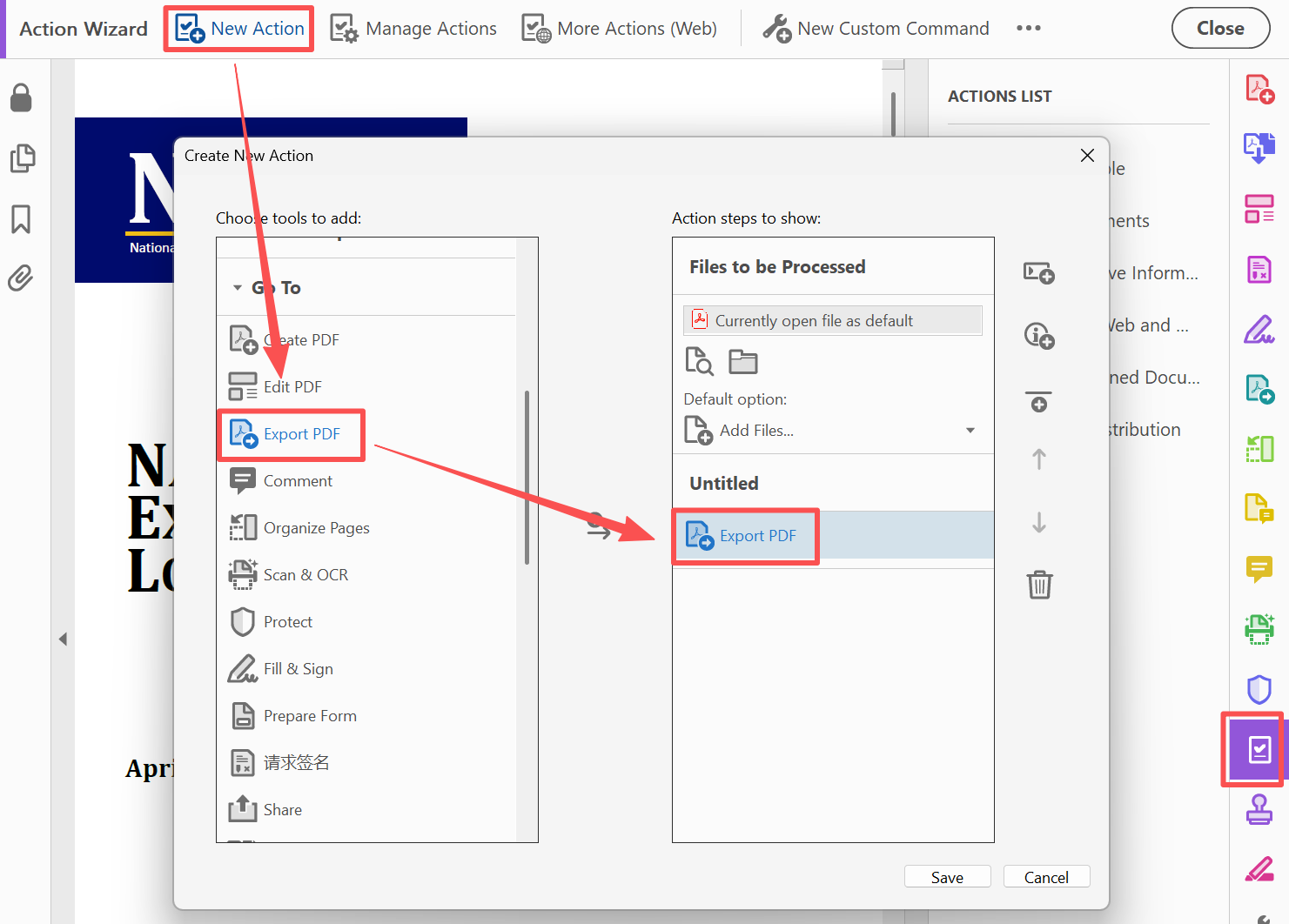Open the Add Files default option dropdown
Screen dimensions: 1289x924
pos(970,431)
